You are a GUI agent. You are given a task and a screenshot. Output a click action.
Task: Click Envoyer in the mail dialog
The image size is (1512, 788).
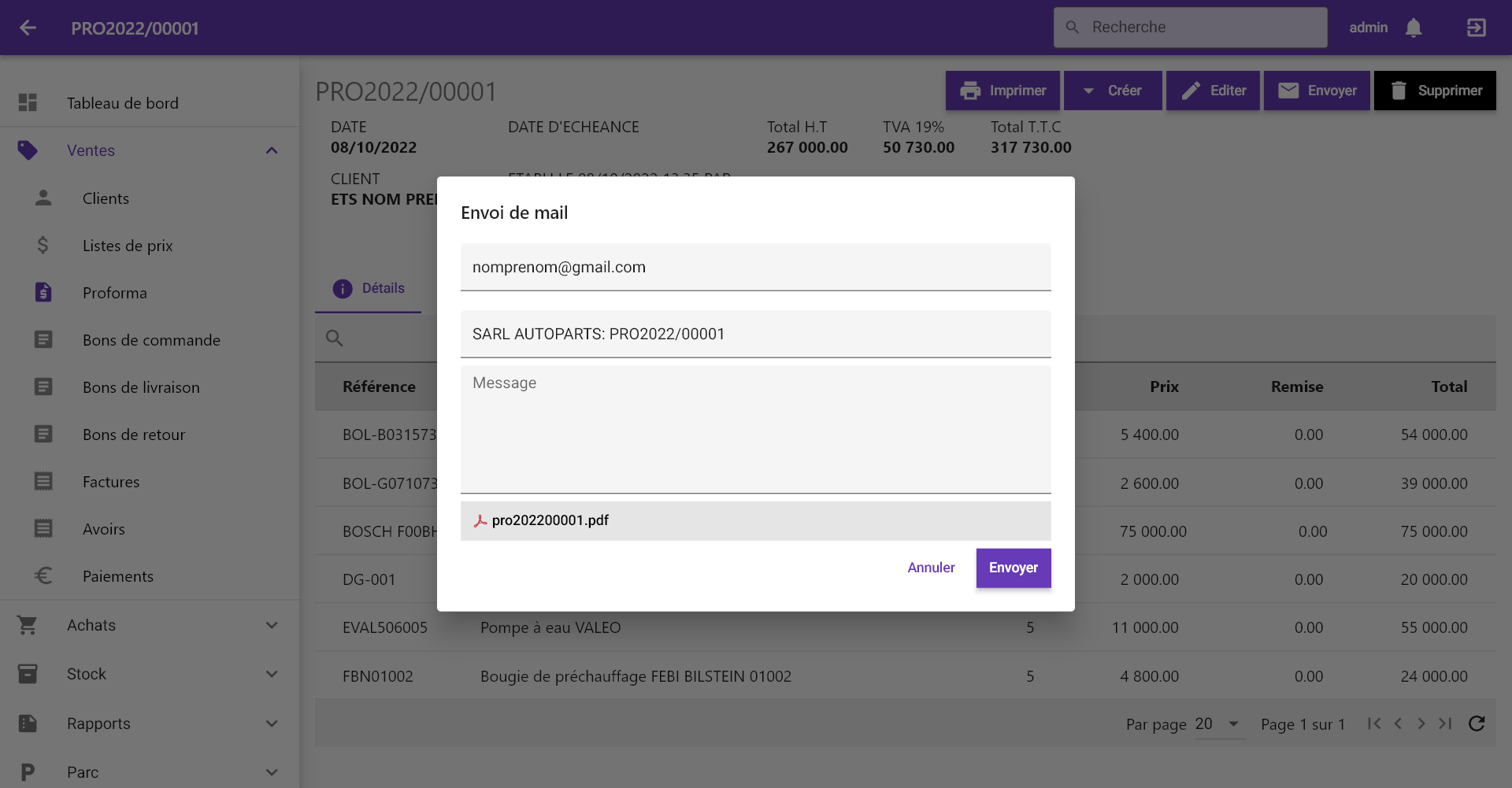pos(1014,568)
